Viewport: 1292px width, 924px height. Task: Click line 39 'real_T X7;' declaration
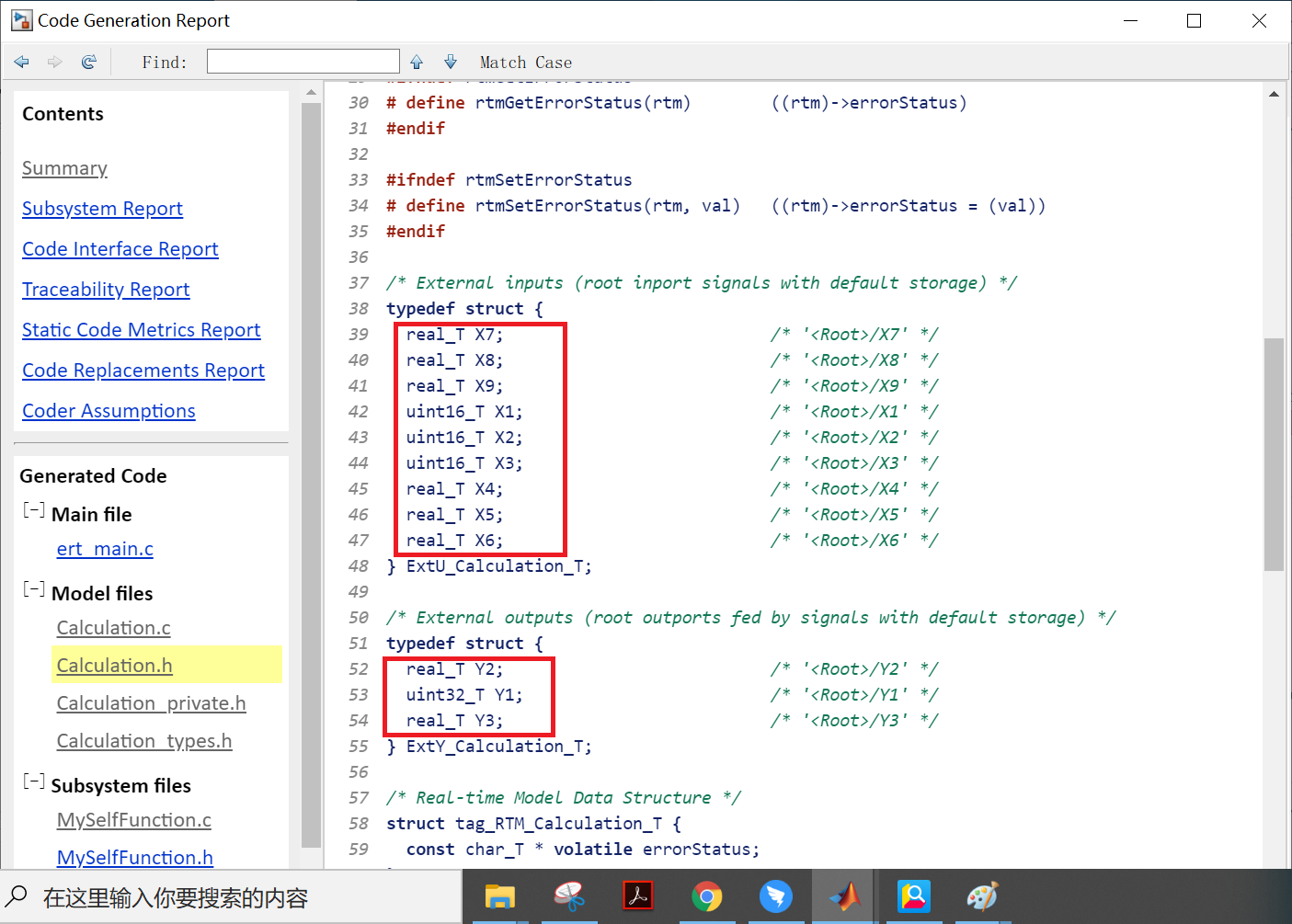coord(454,335)
